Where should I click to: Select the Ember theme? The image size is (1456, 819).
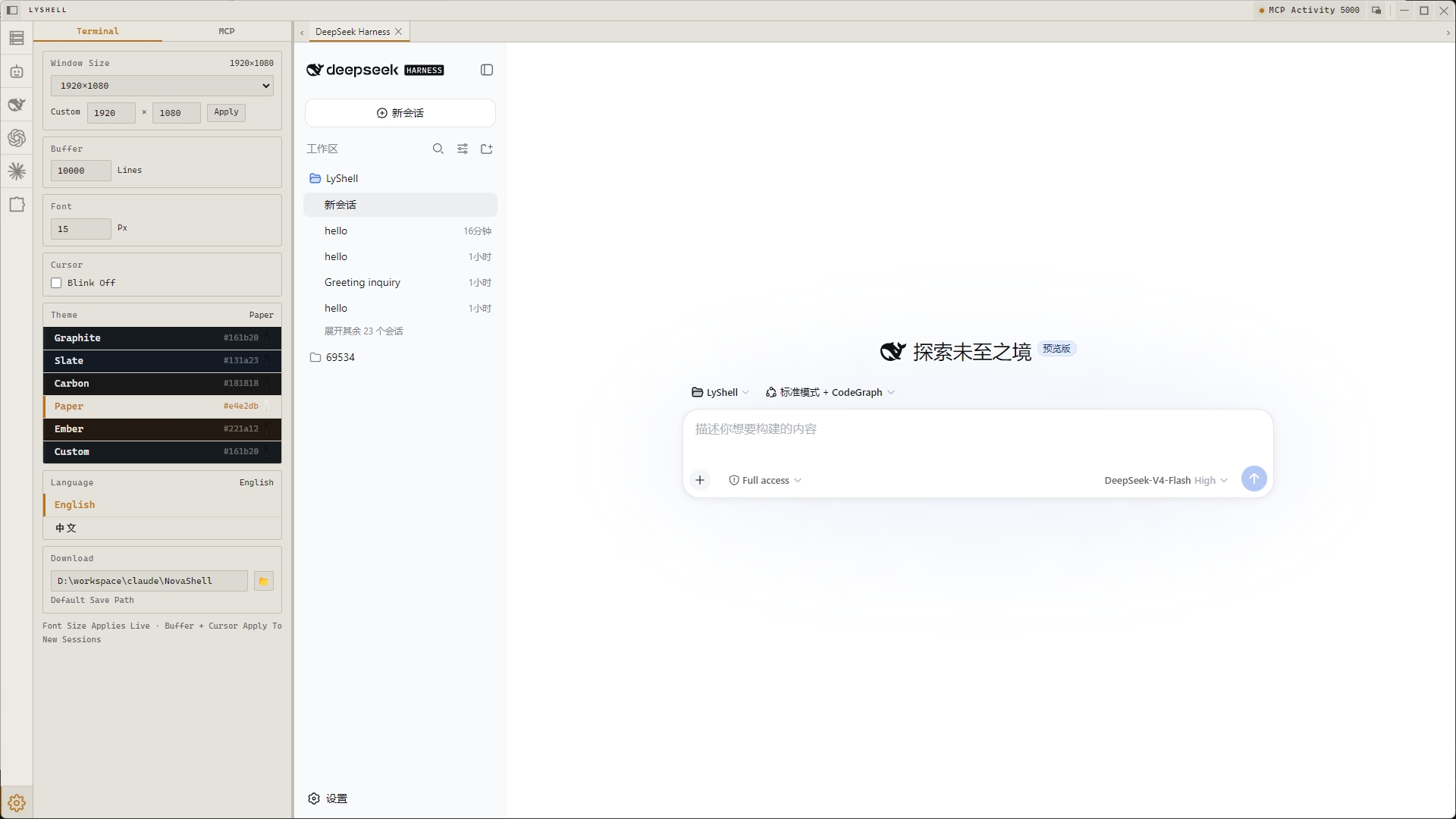pos(162,429)
